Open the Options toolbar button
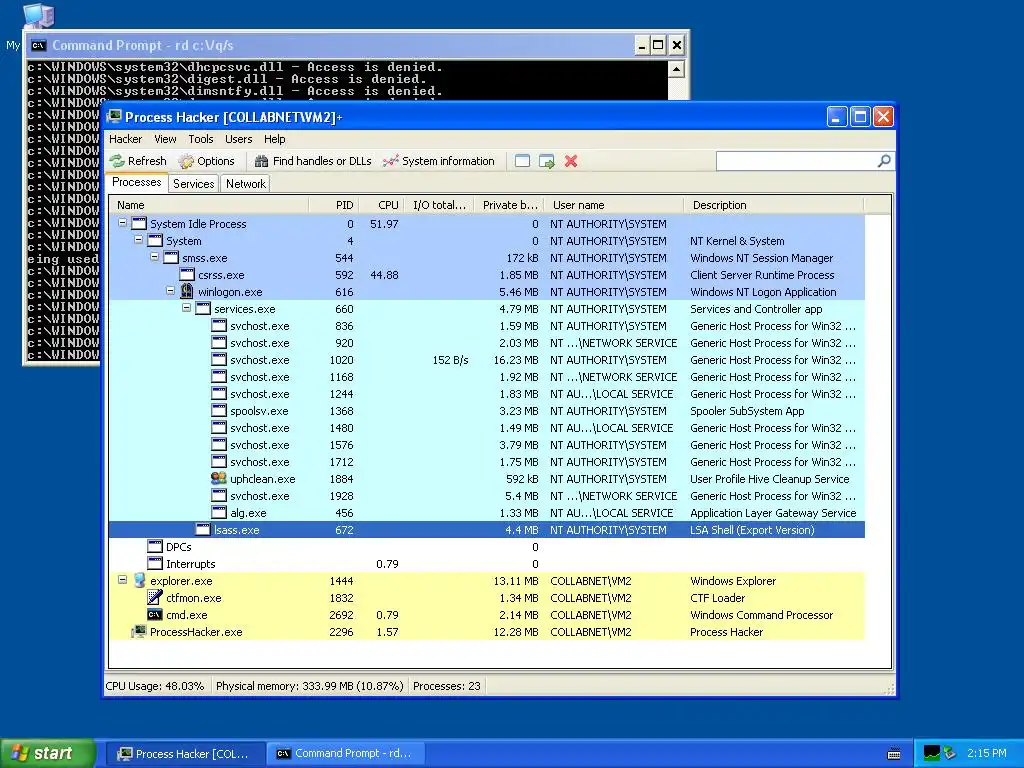 point(206,161)
